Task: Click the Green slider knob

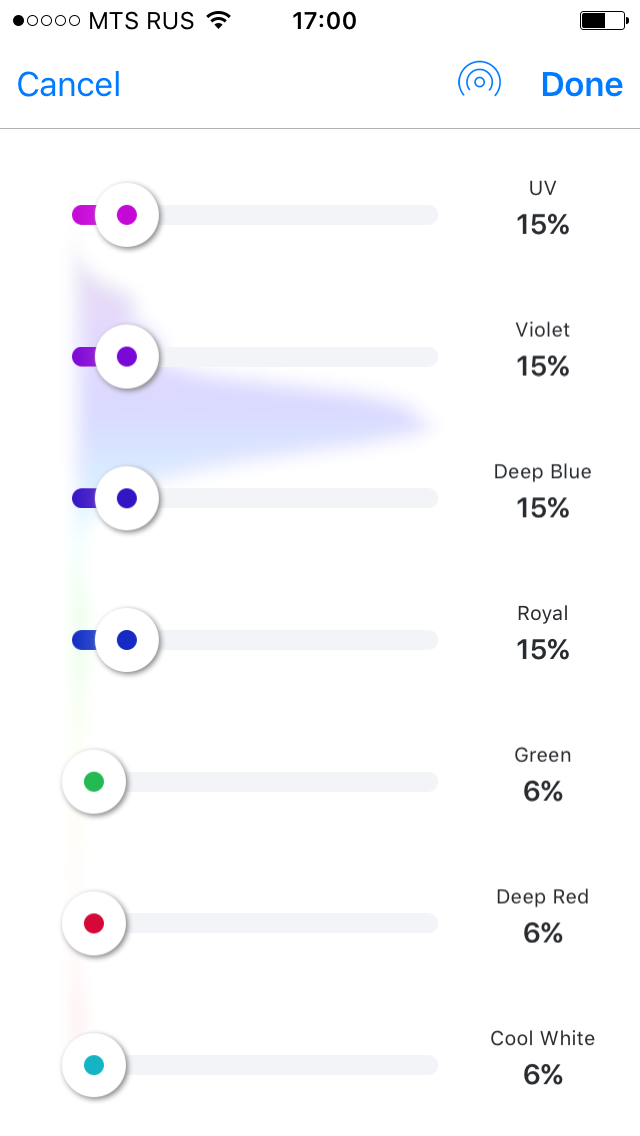Action: pos(94,782)
